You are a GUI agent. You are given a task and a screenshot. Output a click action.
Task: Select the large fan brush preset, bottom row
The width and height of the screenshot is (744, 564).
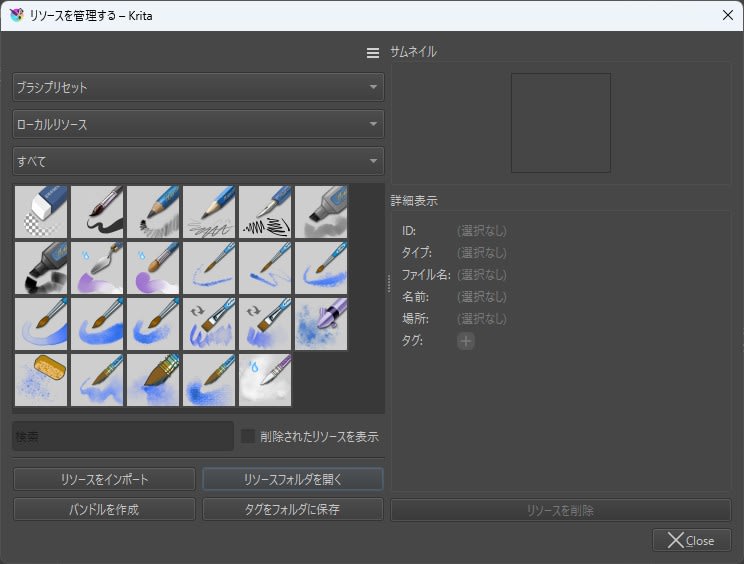click(153, 379)
